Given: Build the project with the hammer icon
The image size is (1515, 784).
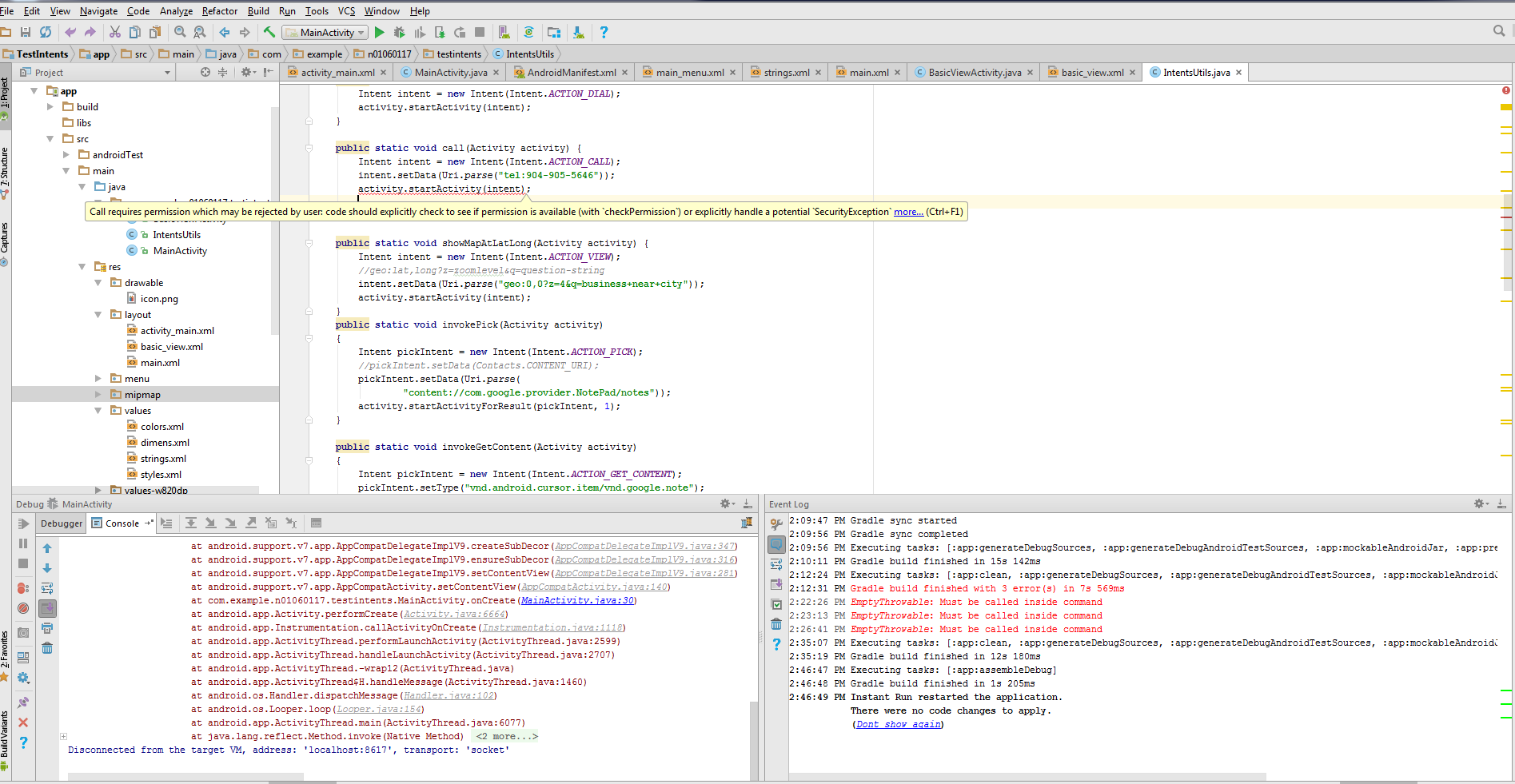Looking at the screenshot, I should tap(271, 32).
